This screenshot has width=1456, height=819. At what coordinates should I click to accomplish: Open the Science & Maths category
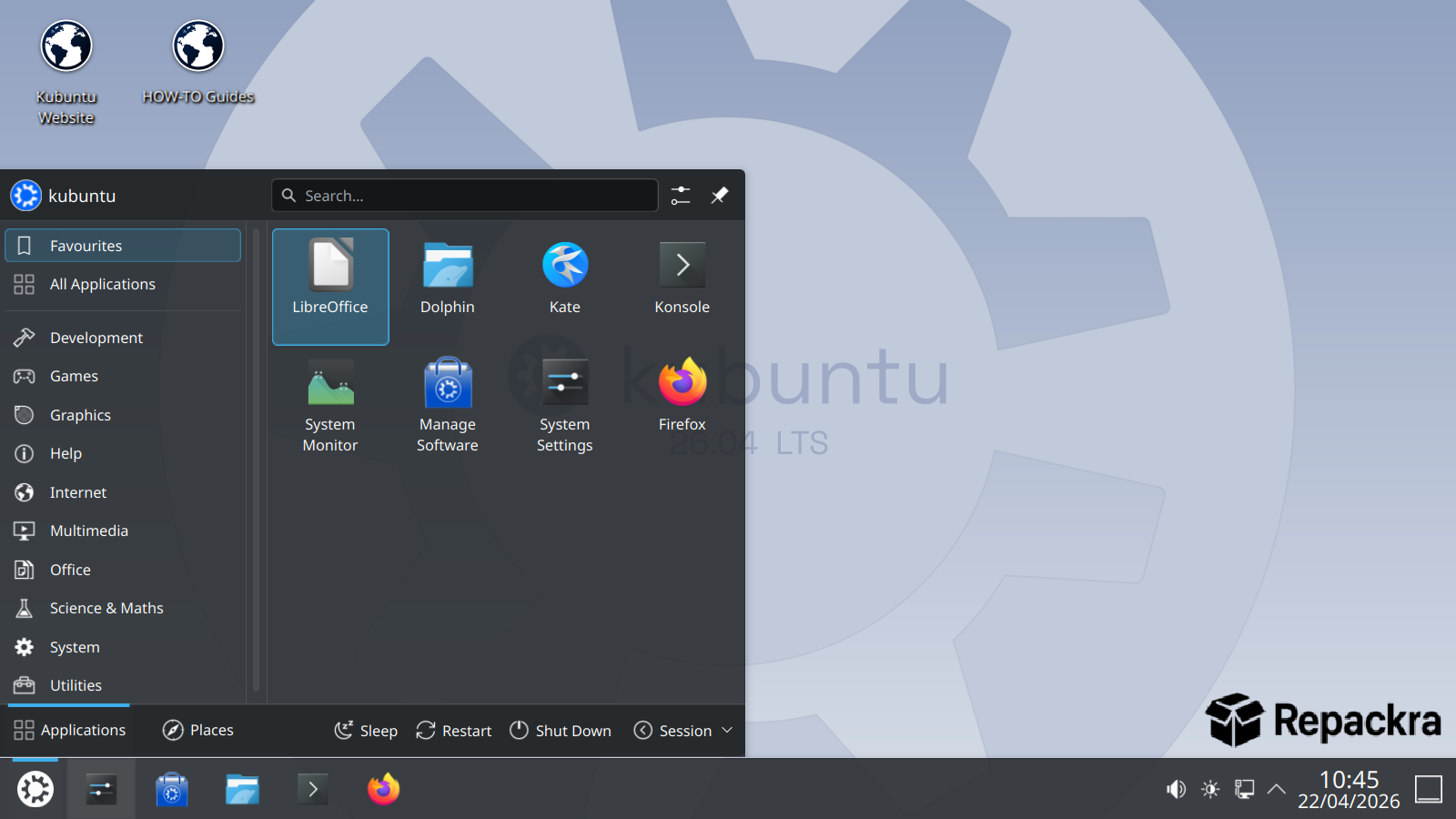tap(123, 608)
